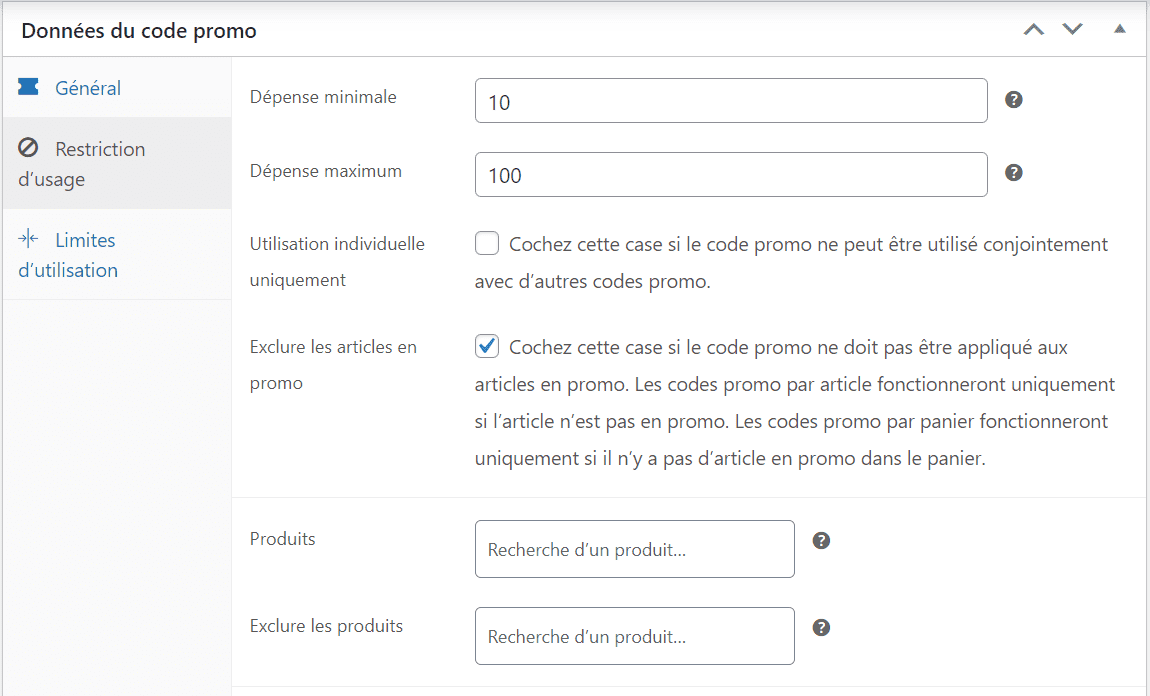Open the Exclure les produits search box
The image size is (1150, 696).
[x=634, y=636]
